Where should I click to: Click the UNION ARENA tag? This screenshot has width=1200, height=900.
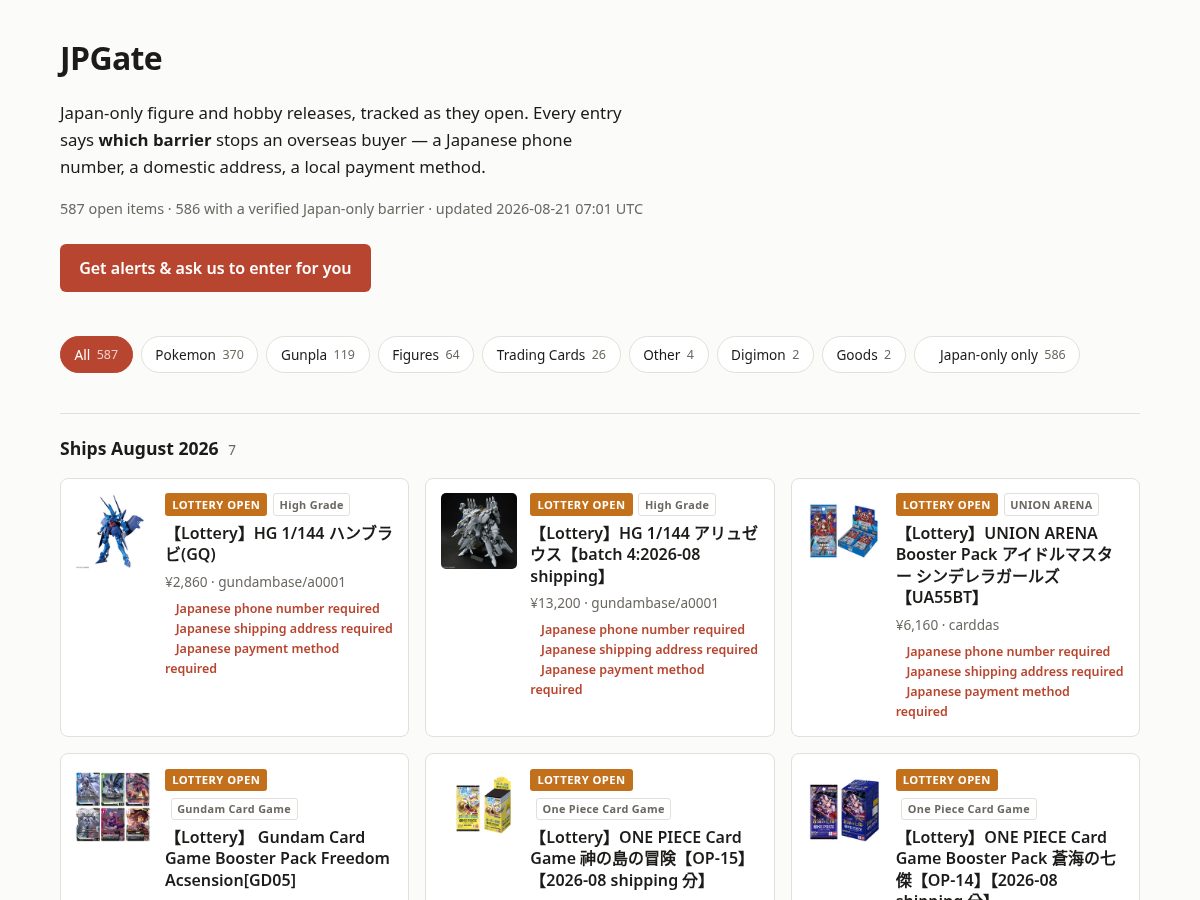coord(1051,505)
